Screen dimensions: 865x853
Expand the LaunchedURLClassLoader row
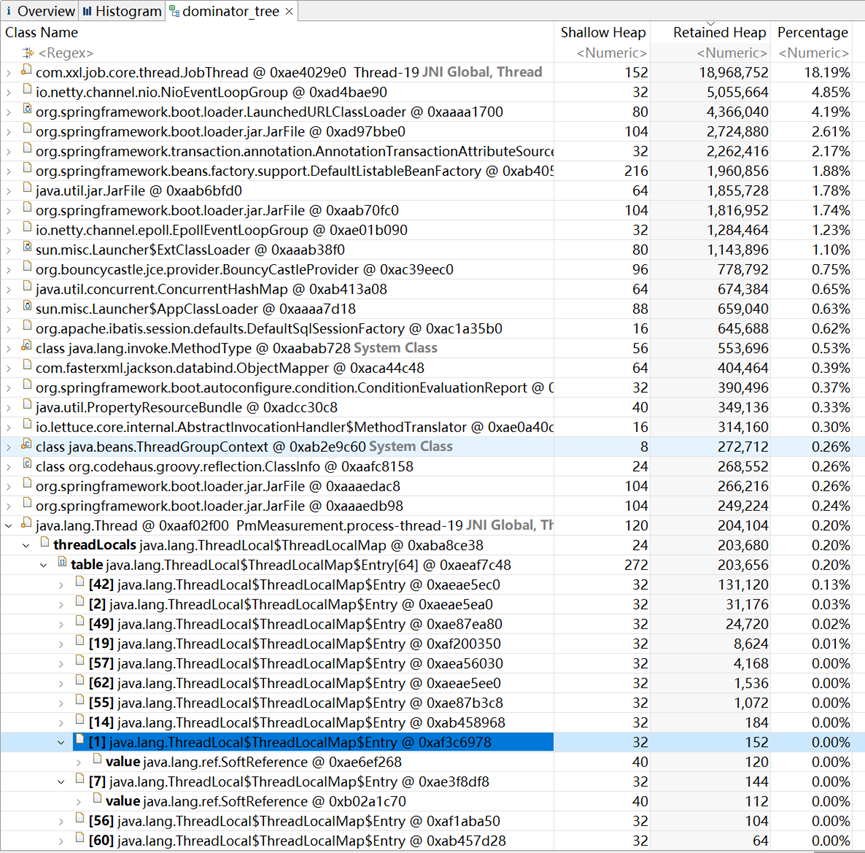coord(8,112)
